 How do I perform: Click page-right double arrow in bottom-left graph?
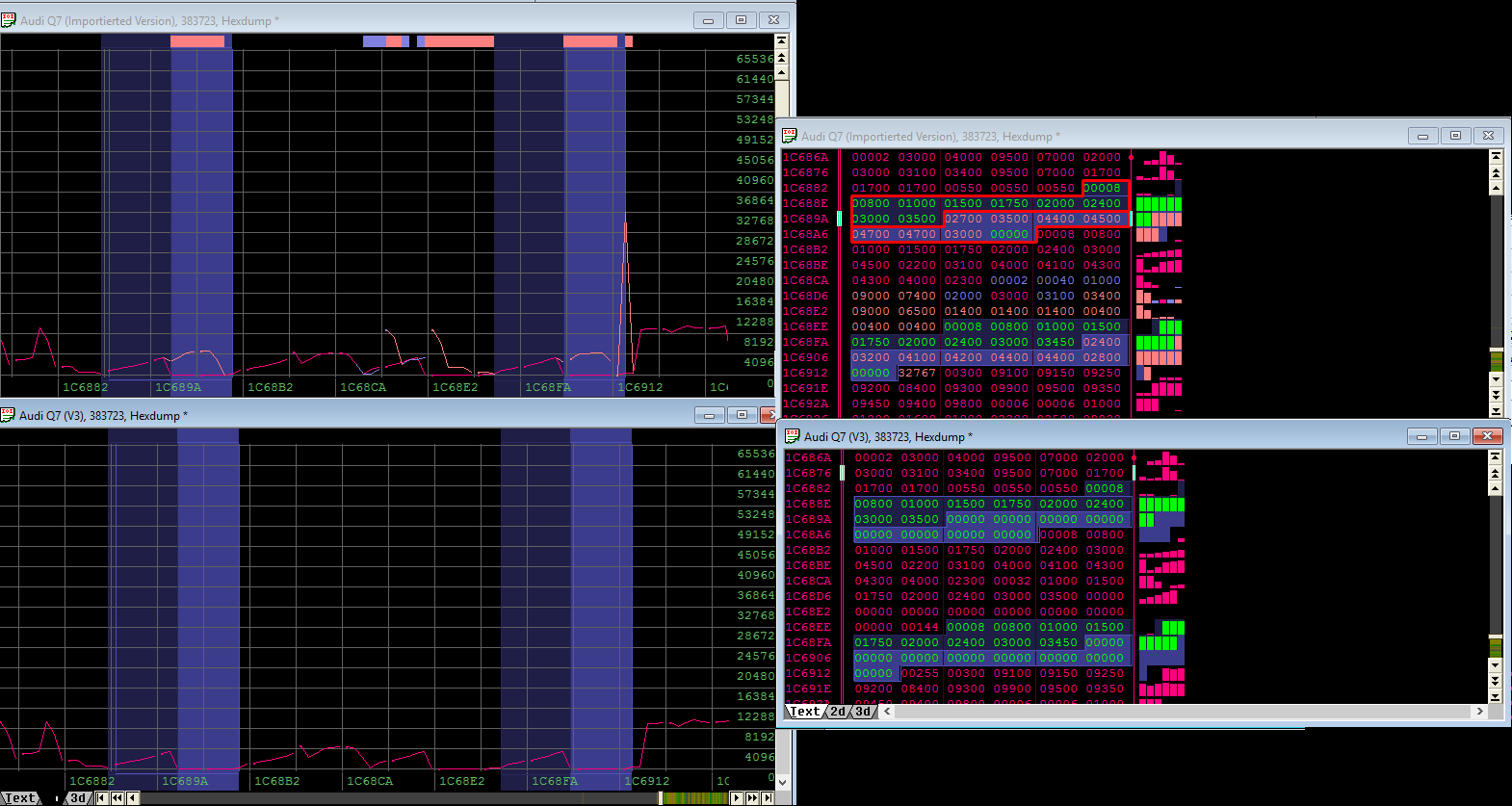point(752,797)
